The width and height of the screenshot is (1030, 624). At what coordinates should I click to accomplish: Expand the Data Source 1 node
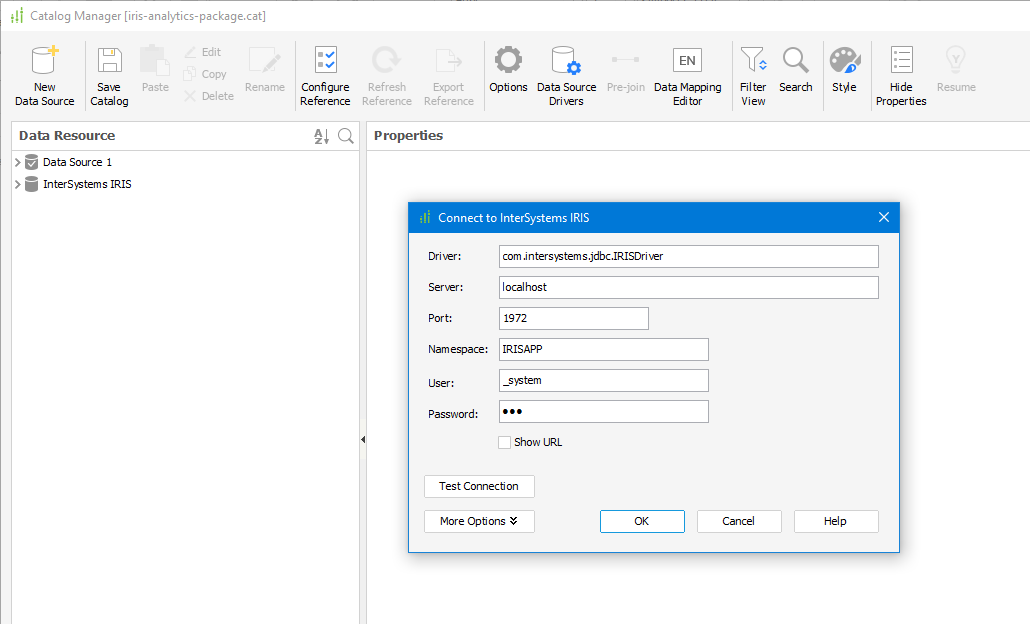(17, 162)
